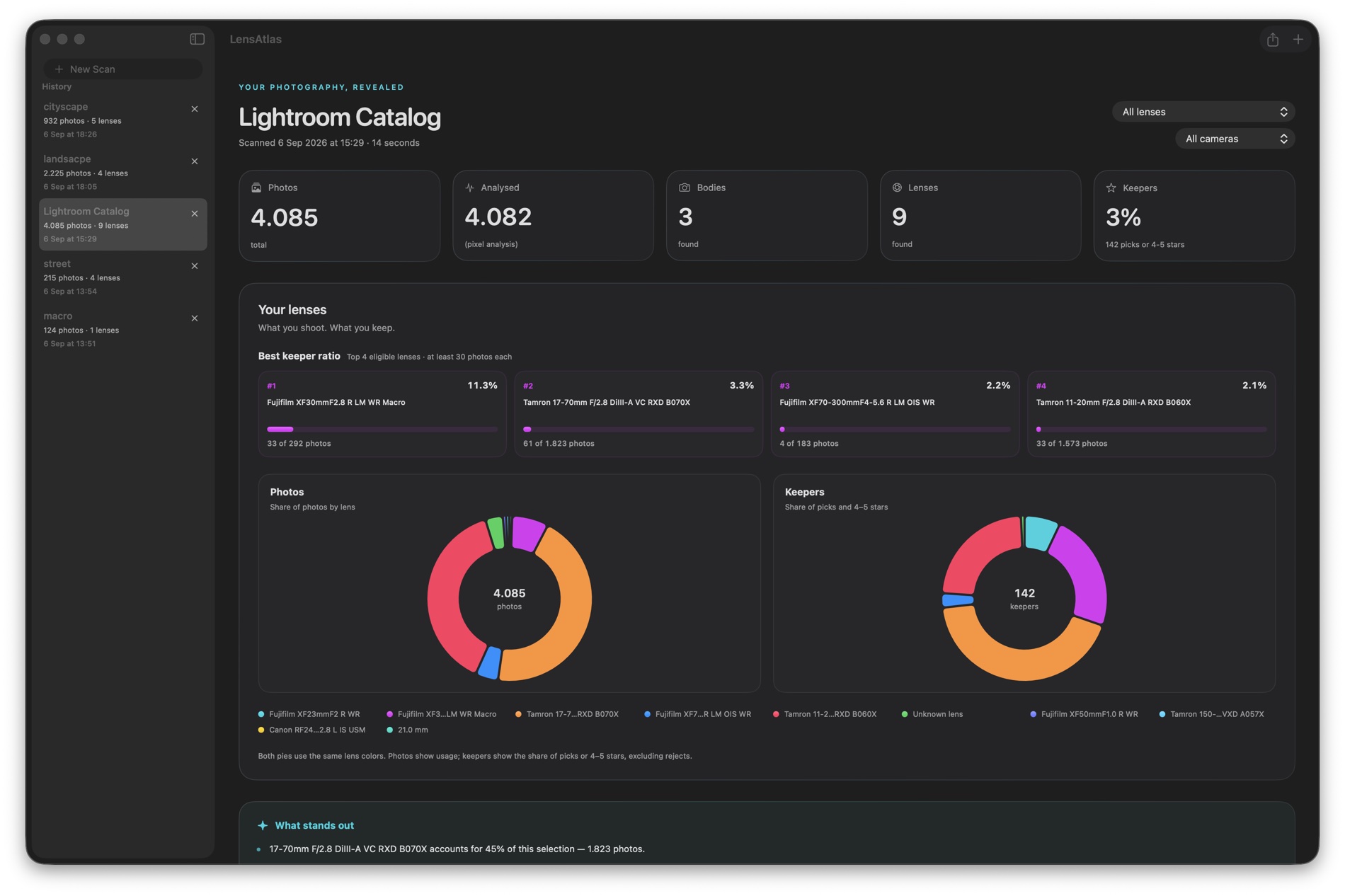Click the Analysed value 4.082
This screenshot has width=1345, height=896.
[498, 217]
